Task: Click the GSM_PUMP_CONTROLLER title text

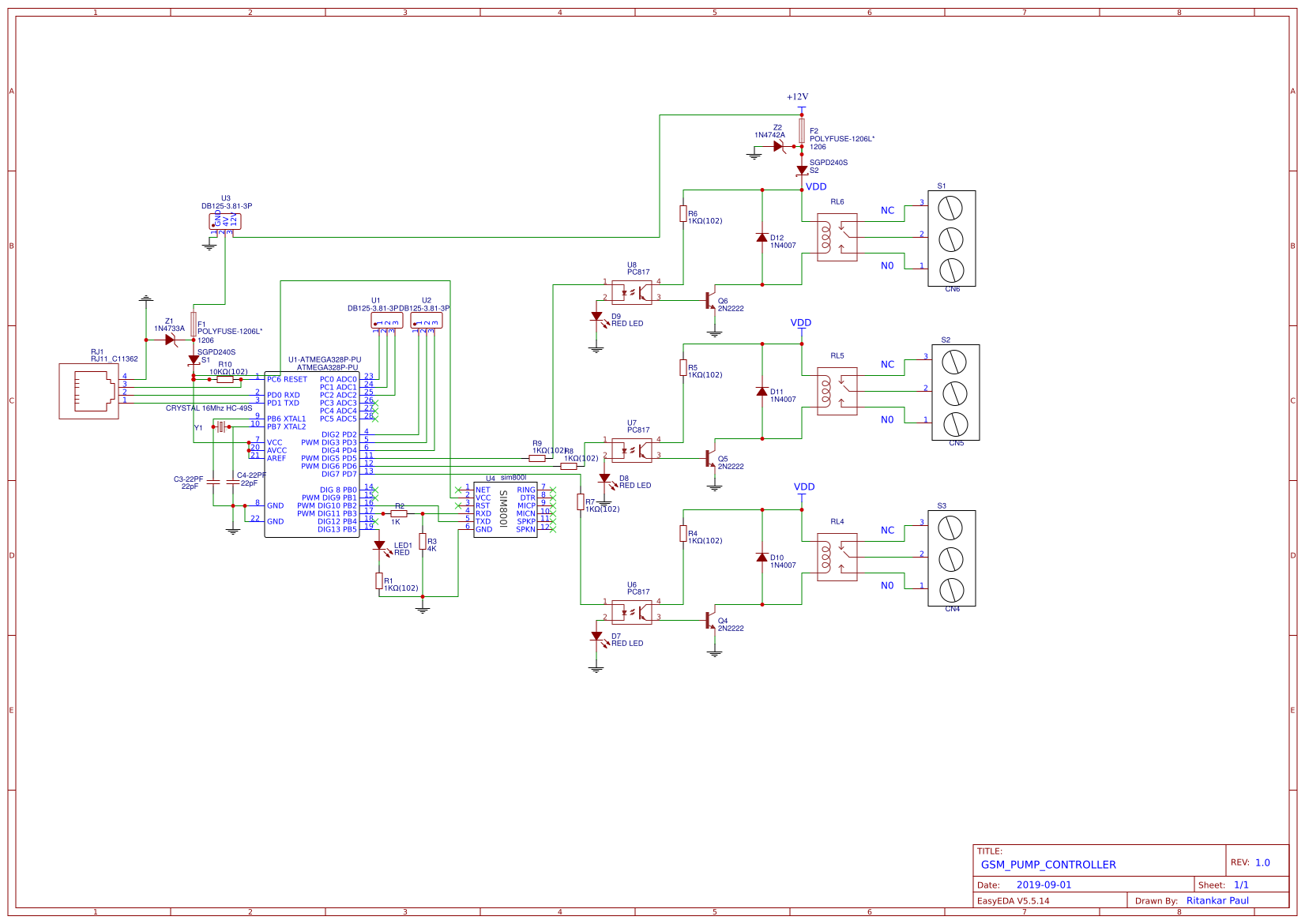Action: coord(1047,864)
